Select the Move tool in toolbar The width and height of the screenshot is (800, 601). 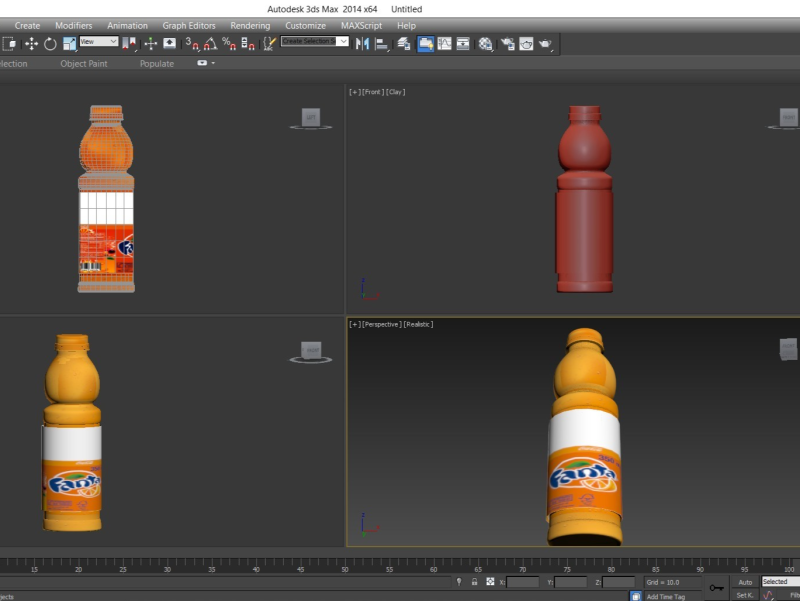pyautogui.click(x=31, y=43)
